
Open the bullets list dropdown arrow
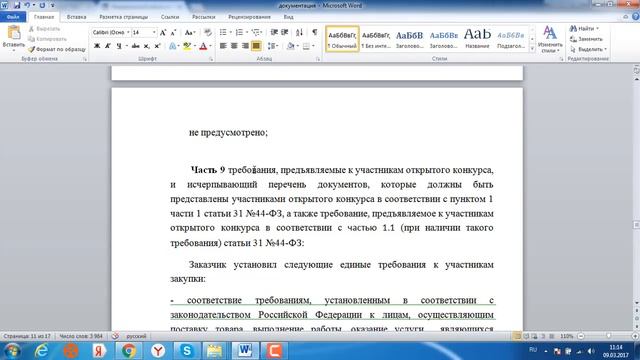(x=230, y=32)
